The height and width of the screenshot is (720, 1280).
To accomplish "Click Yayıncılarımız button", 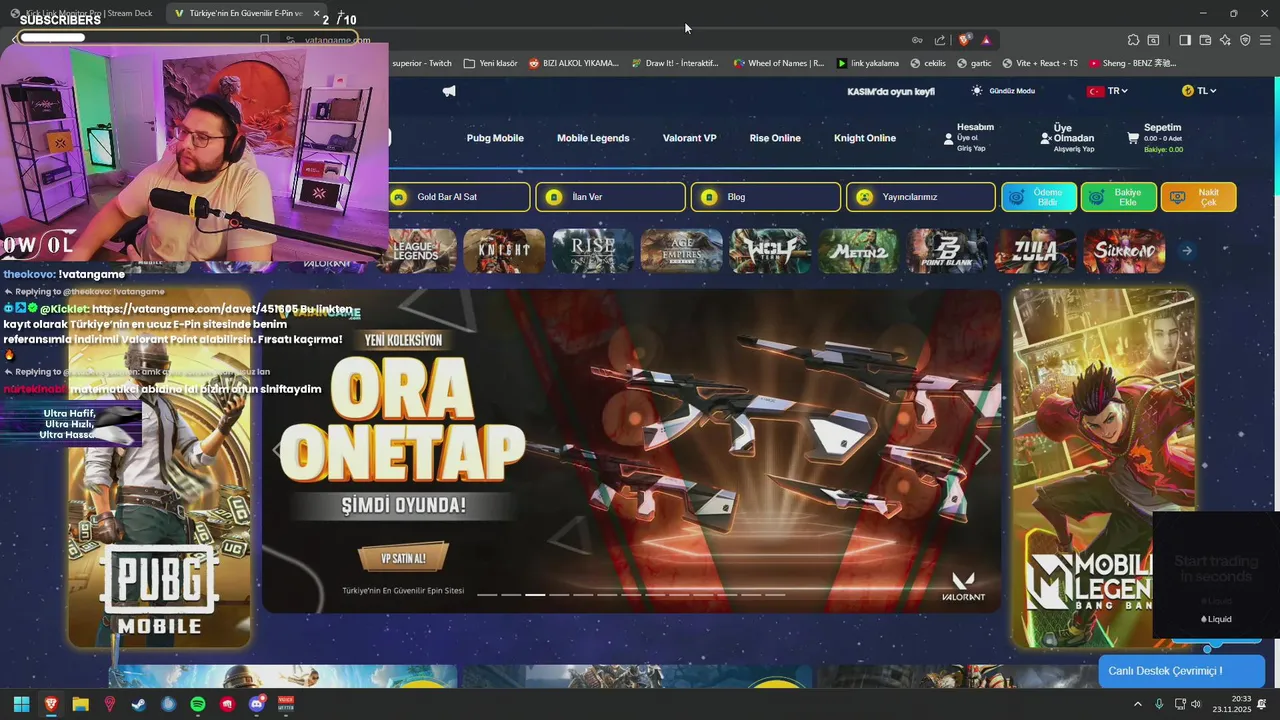I will click(x=921, y=197).
